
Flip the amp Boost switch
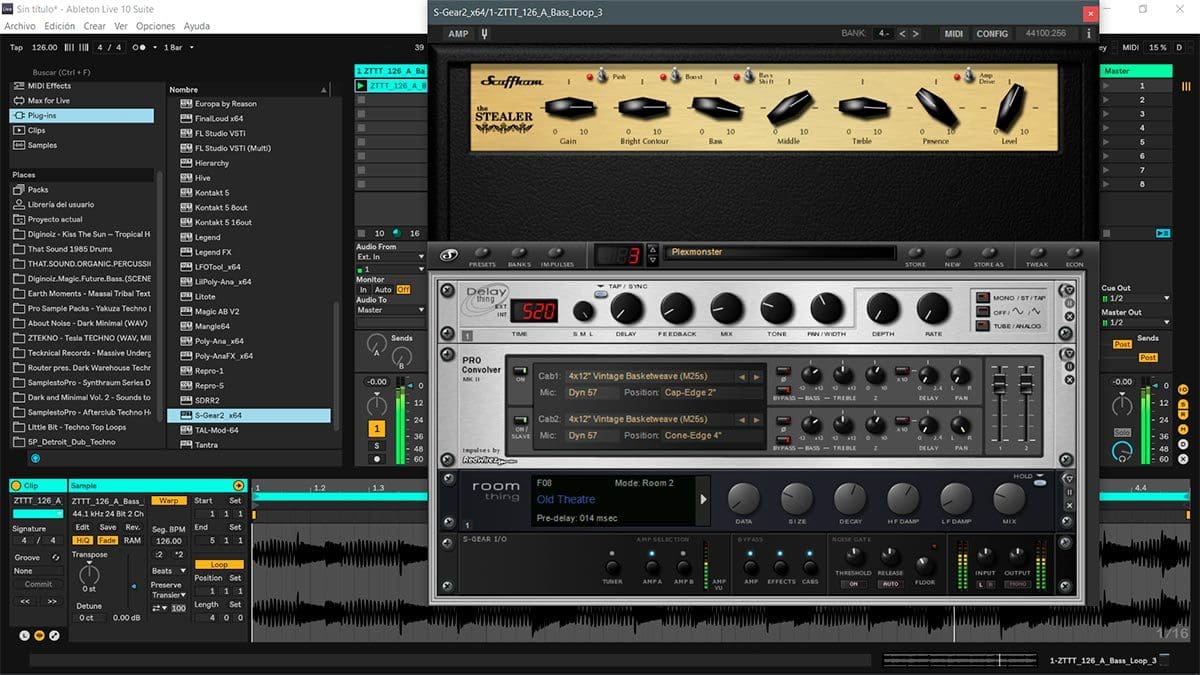click(676, 76)
